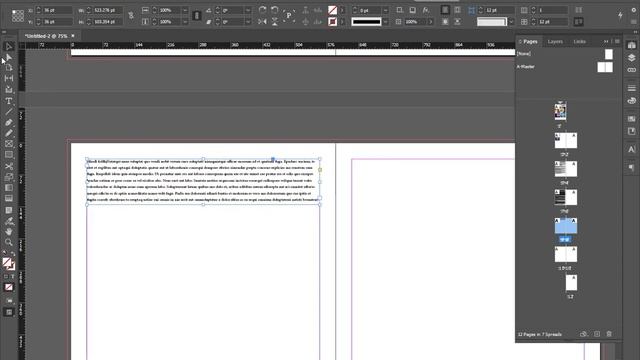Image resolution: width=640 pixels, height=360 pixels.
Task: Enable wrap around bounding box
Action: click(x=458, y=10)
